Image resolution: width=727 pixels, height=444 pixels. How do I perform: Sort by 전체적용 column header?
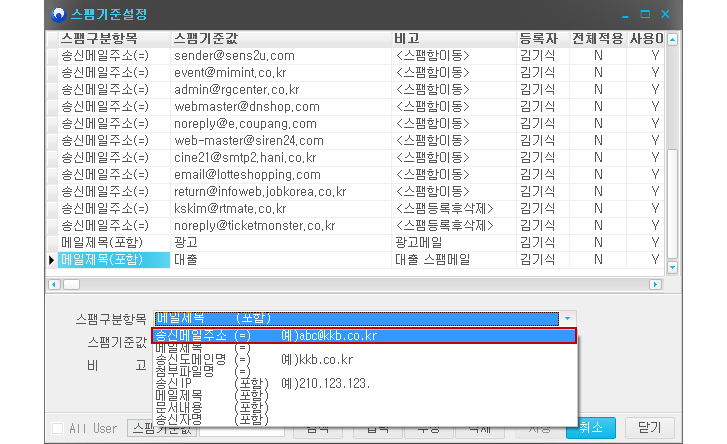(x=598, y=38)
